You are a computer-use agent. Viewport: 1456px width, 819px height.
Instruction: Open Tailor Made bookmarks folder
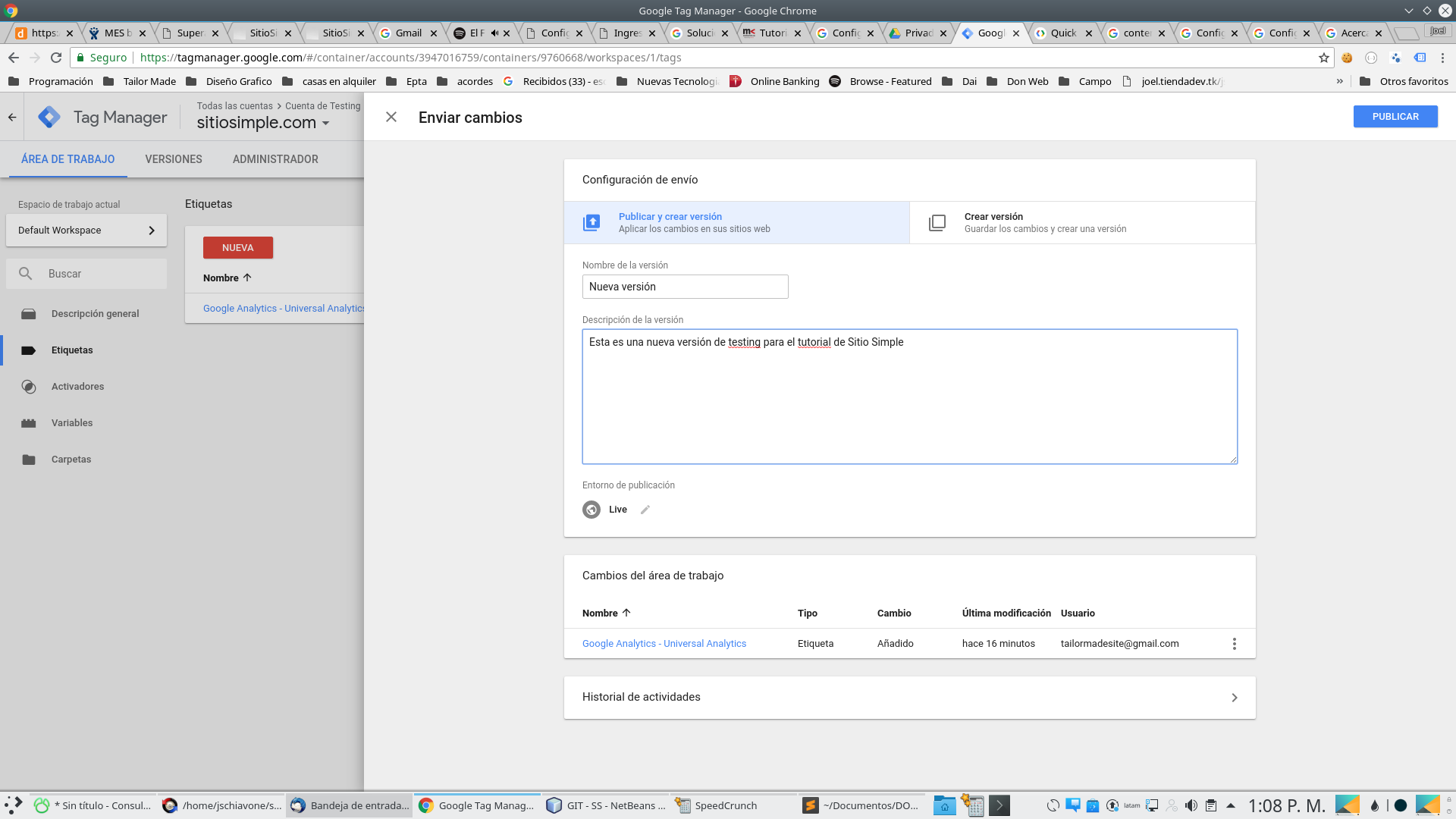[x=139, y=81]
